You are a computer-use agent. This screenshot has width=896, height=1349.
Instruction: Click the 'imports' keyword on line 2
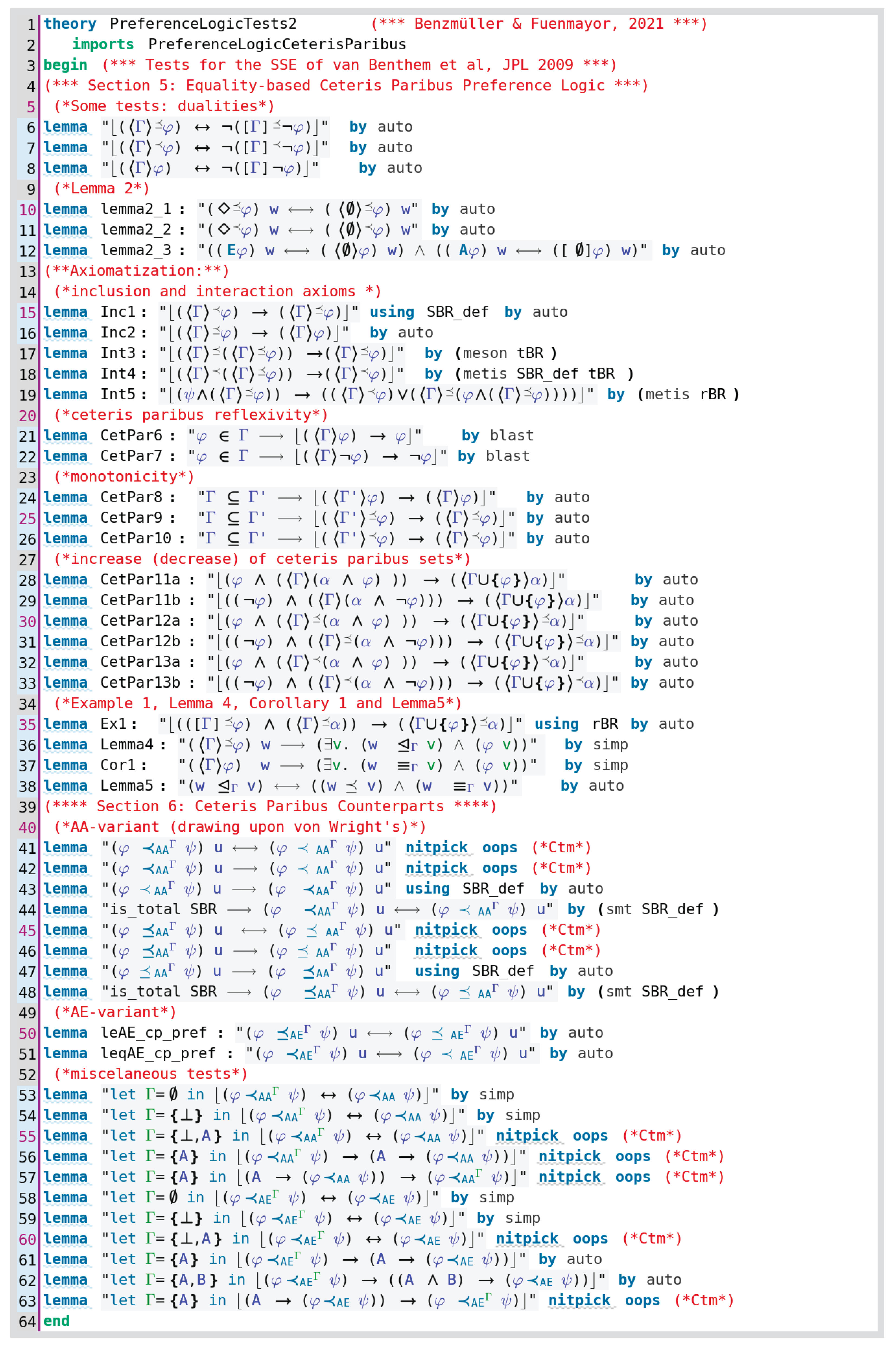(x=103, y=44)
